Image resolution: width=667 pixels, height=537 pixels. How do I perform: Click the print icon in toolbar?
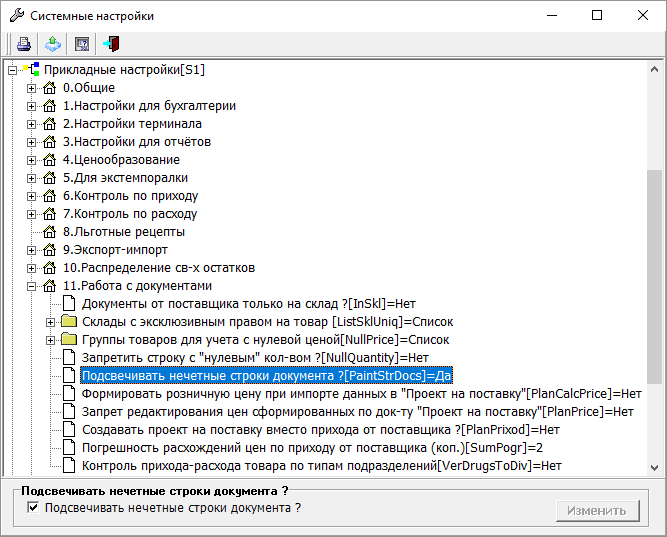coord(23,44)
